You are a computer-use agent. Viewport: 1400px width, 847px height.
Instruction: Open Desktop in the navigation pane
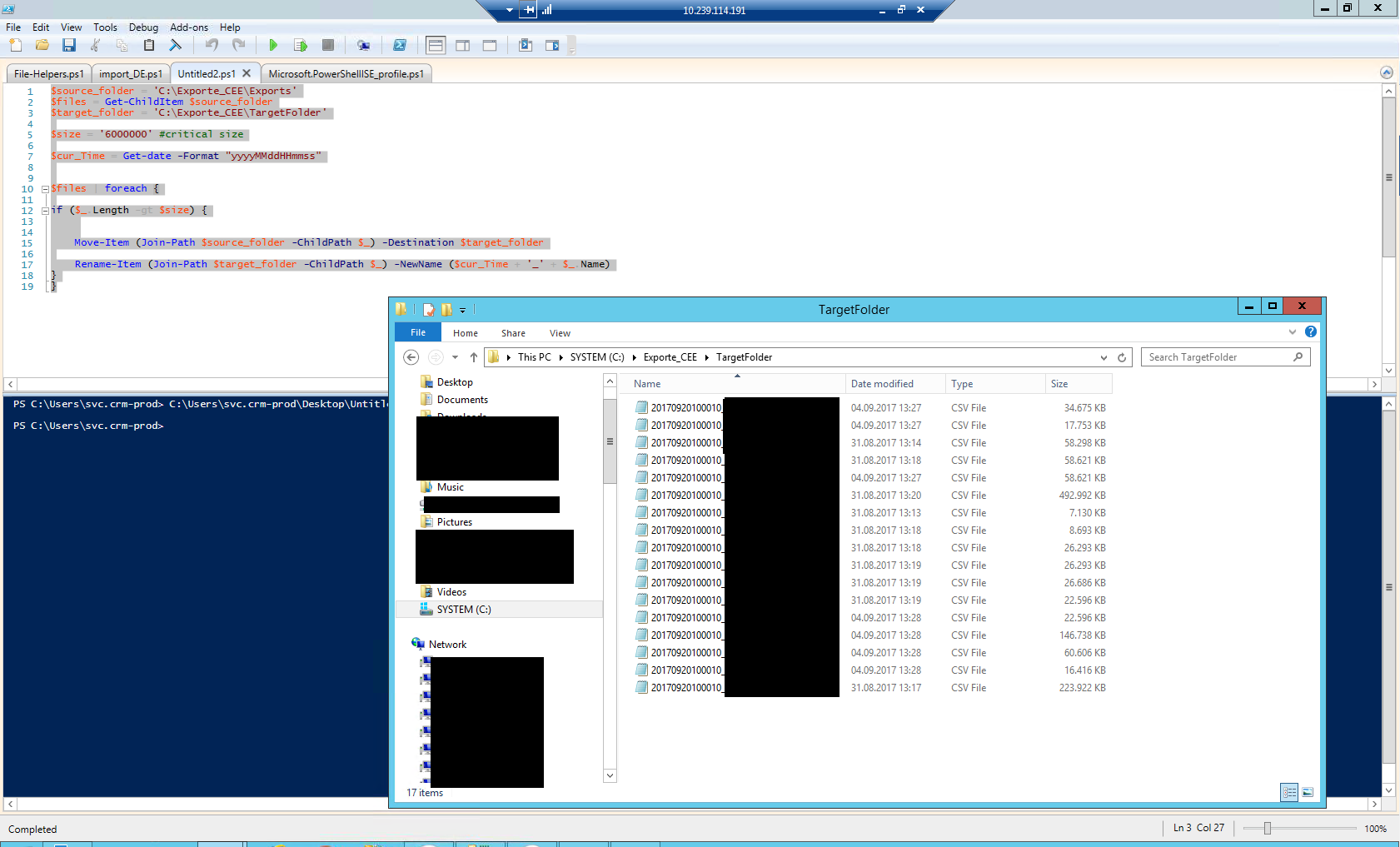[455, 382]
